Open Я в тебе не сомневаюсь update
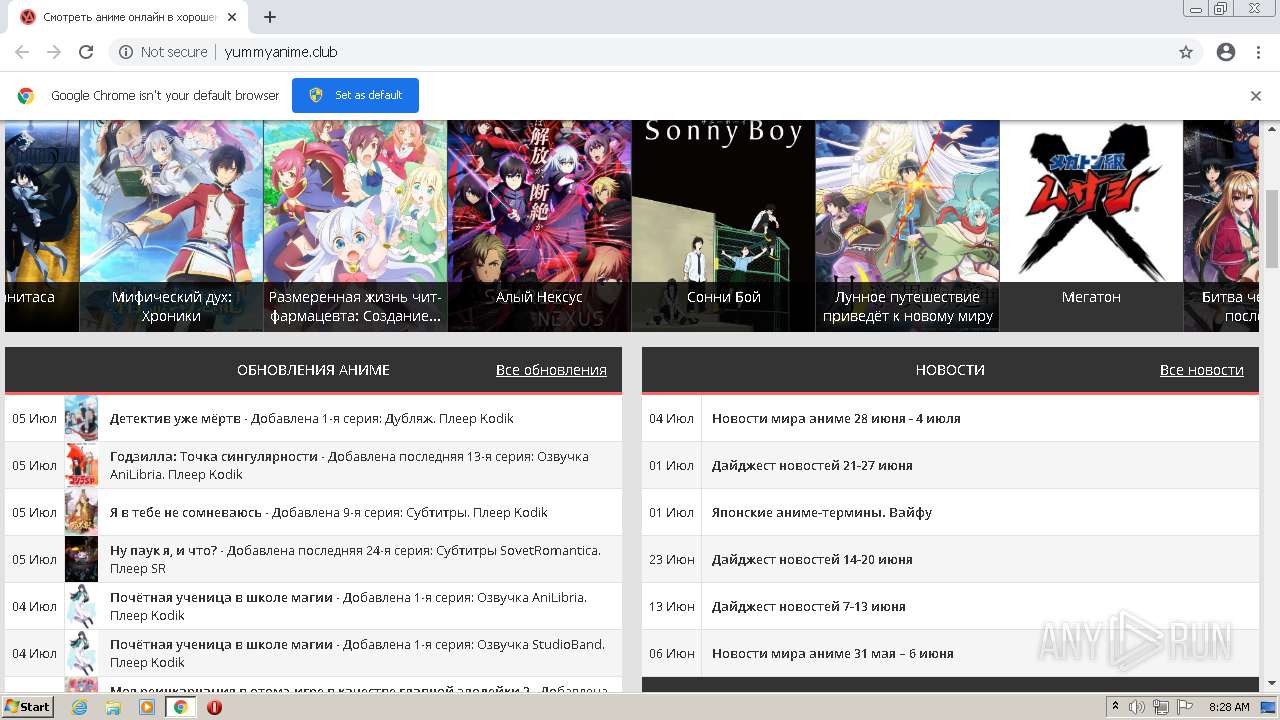The width and height of the screenshot is (1280, 720). click(329, 512)
